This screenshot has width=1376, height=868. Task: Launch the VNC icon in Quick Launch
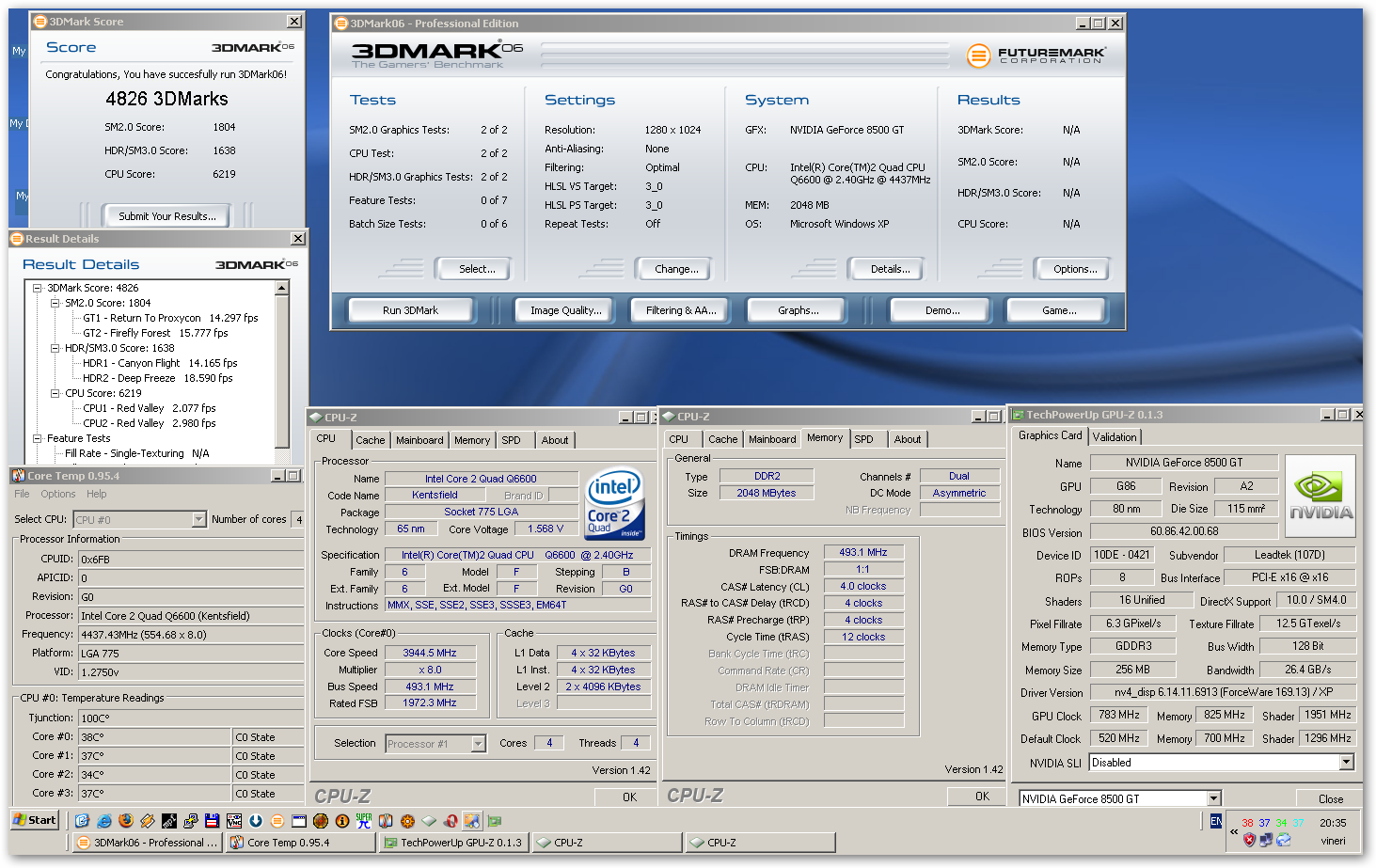[x=234, y=821]
